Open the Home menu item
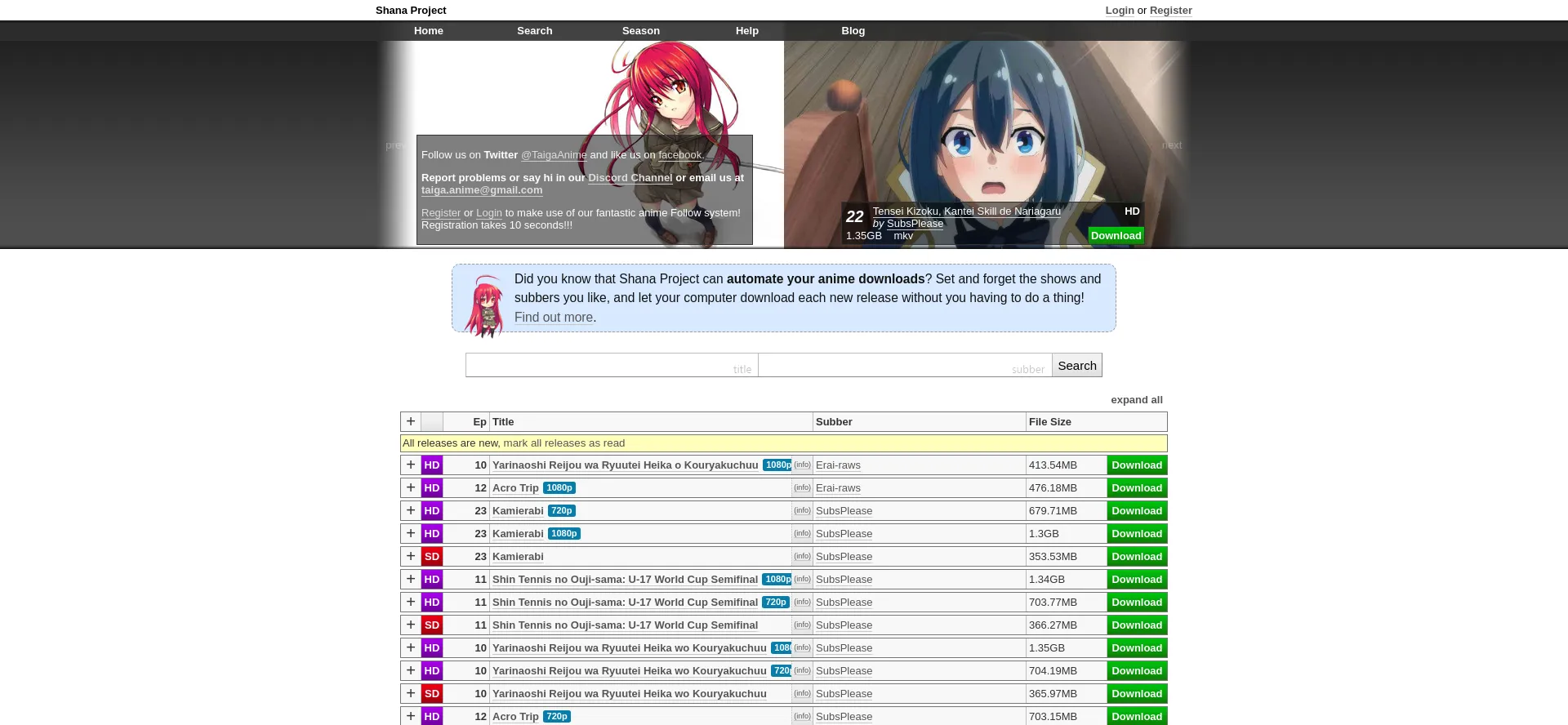The image size is (1568, 725). point(429,30)
